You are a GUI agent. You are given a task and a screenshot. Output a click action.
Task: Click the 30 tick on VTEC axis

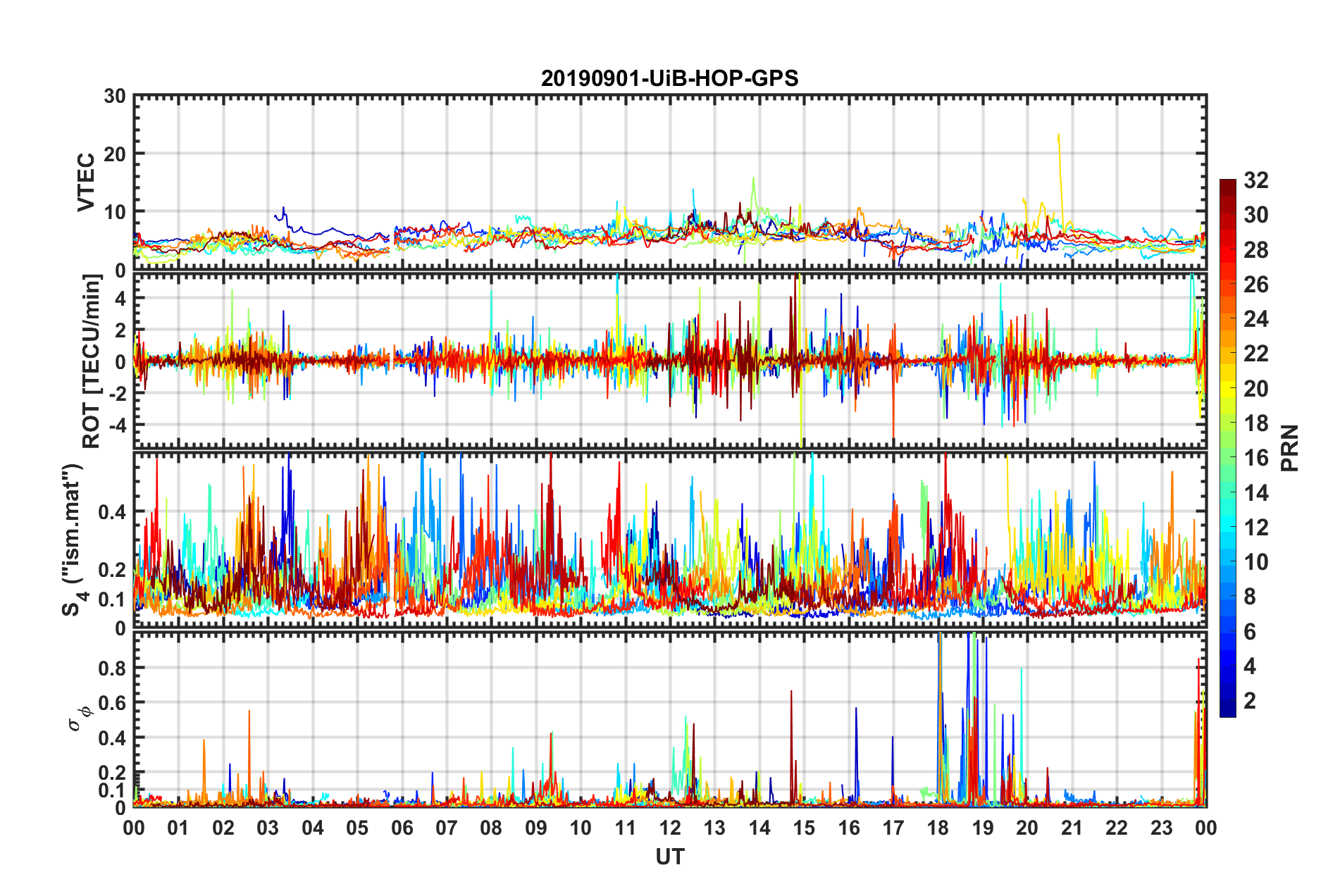click(115, 97)
